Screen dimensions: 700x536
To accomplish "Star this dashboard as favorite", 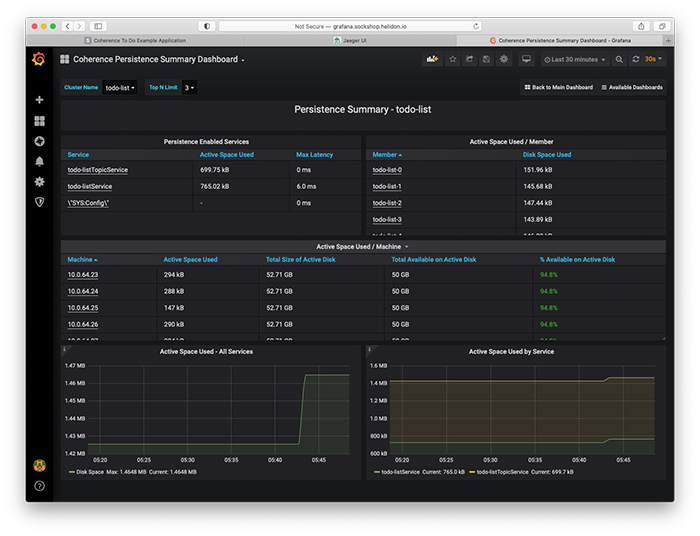I will click(x=452, y=59).
